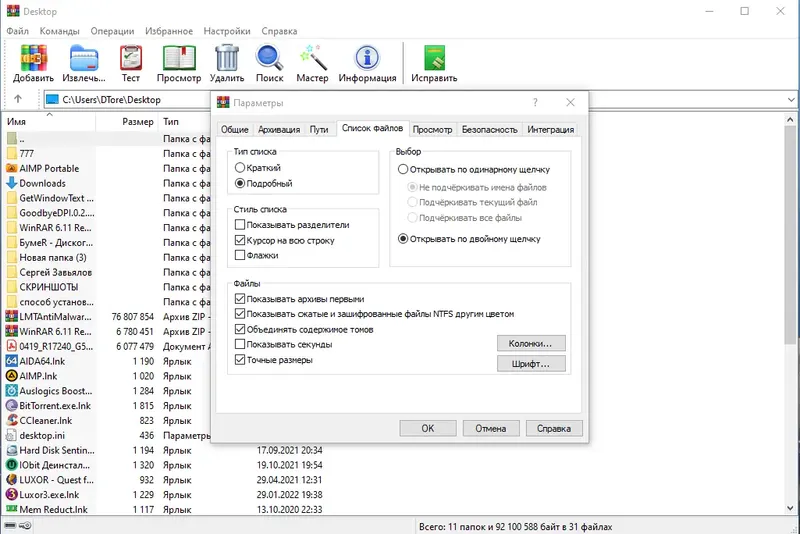Select the 0419_R17240_G5... PDF document icon
The width and height of the screenshot is (800, 534).
[x=12, y=346]
